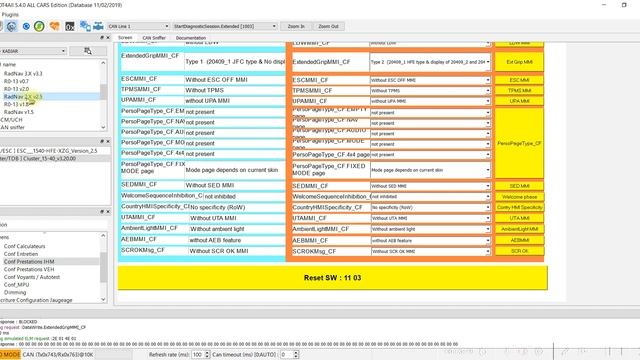Click the Contry HMI Specificity button
Screen dimensions: 640x360
point(519,207)
